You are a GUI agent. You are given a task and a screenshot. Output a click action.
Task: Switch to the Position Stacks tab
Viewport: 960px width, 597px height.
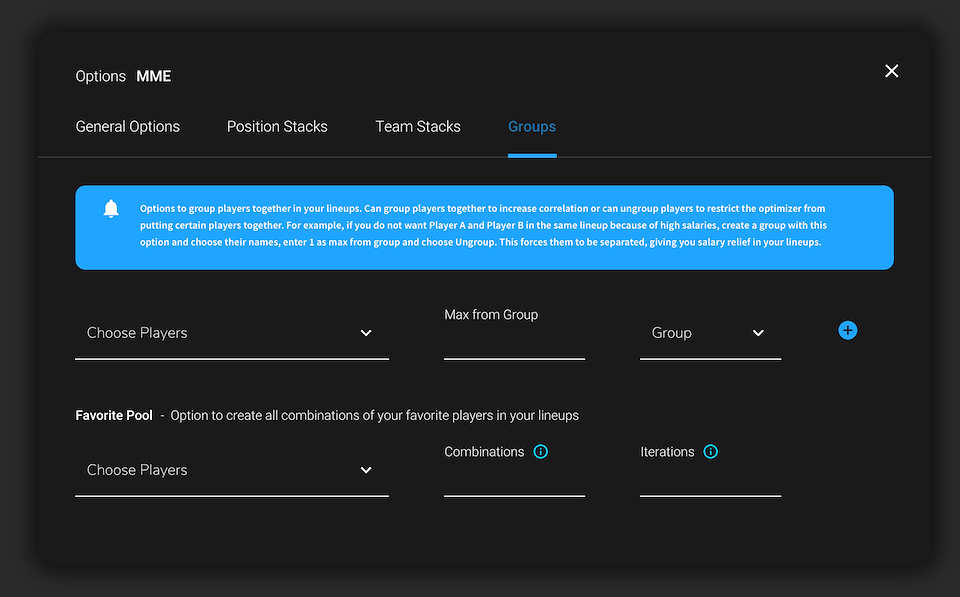point(277,127)
